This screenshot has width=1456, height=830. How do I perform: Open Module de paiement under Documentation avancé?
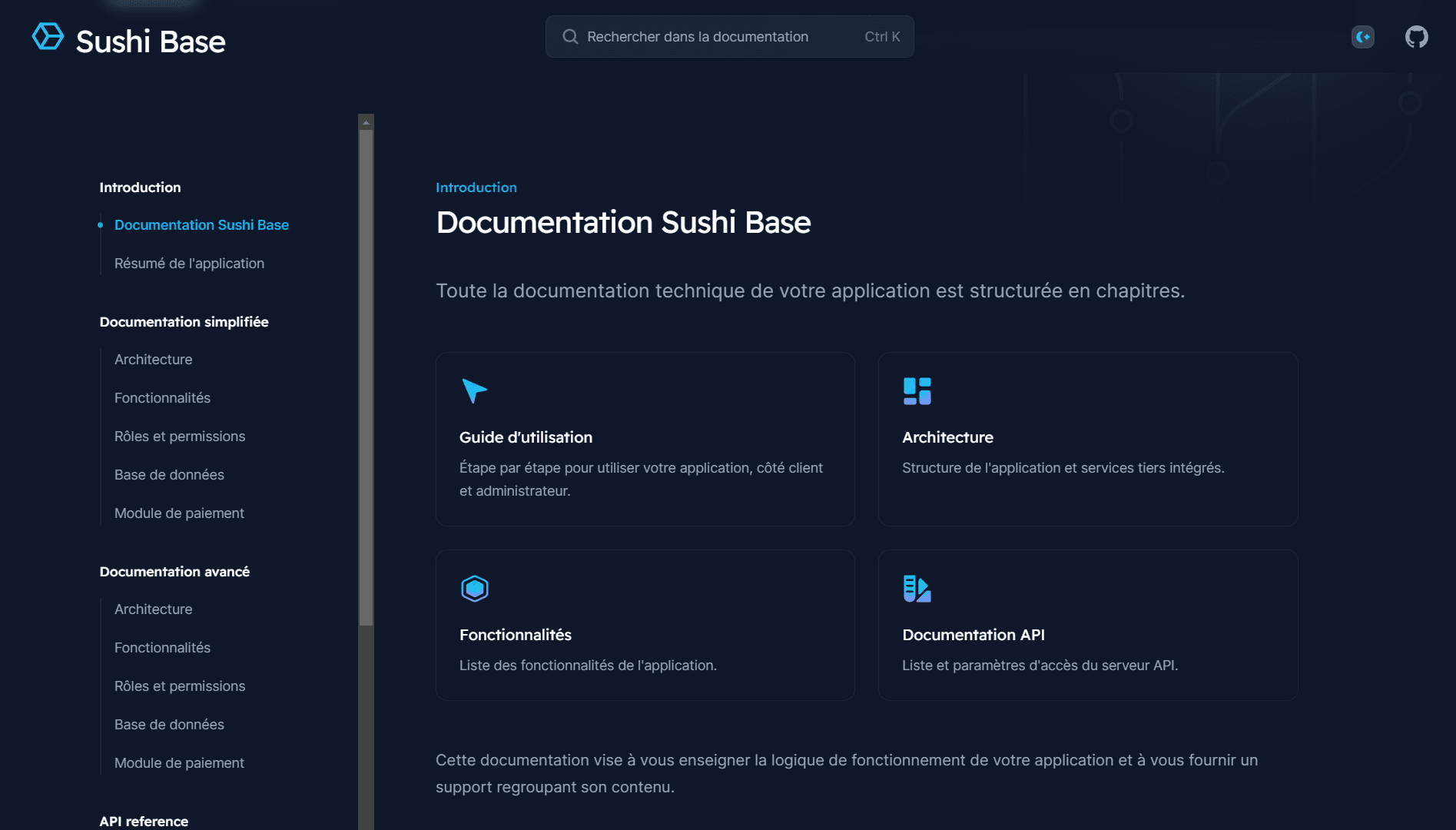pyautogui.click(x=179, y=763)
